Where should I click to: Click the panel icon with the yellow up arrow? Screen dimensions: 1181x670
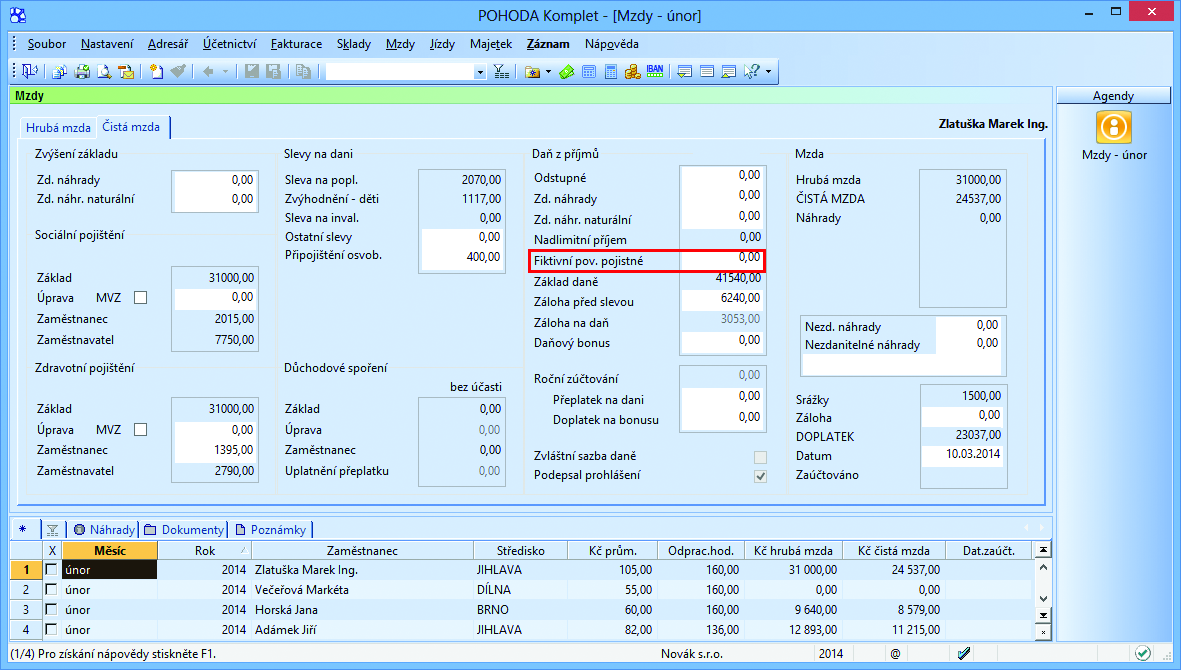[728, 72]
